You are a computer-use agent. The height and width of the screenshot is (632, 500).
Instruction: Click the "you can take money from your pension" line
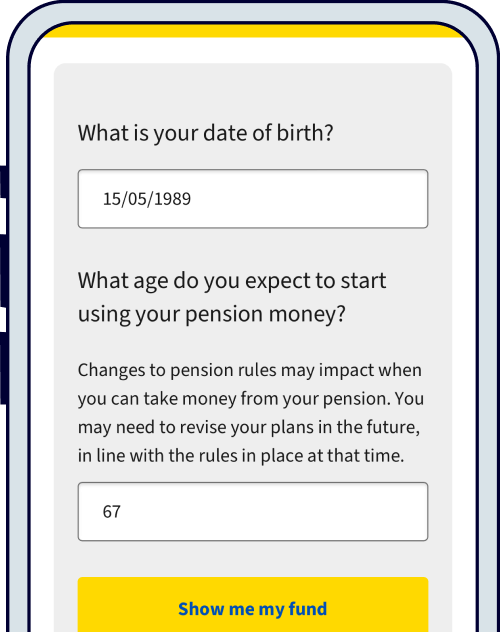(x=251, y=399)
